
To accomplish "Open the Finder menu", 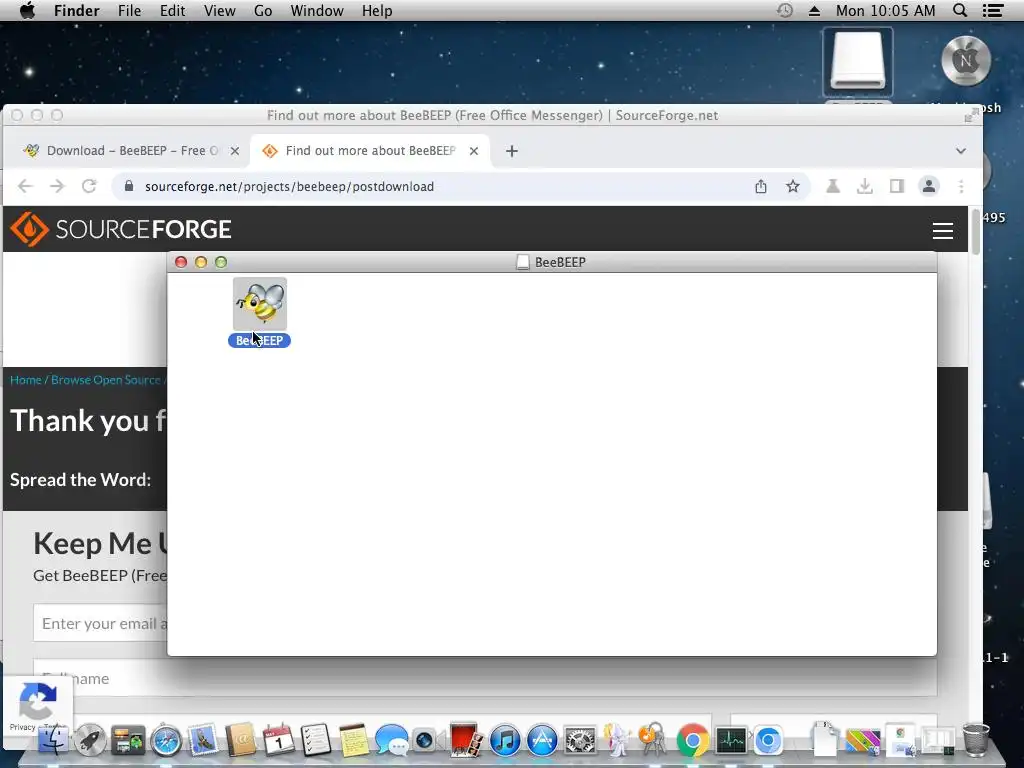I will click(76, 10).
